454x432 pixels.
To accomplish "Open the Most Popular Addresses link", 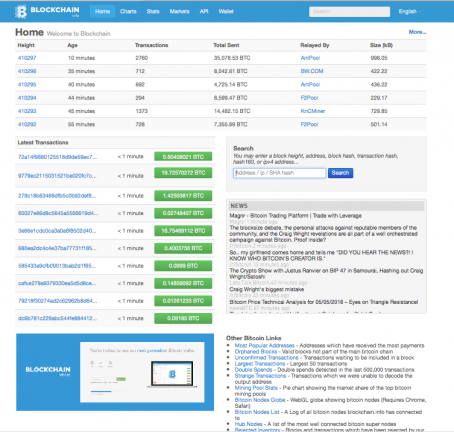I will [265, 346].
